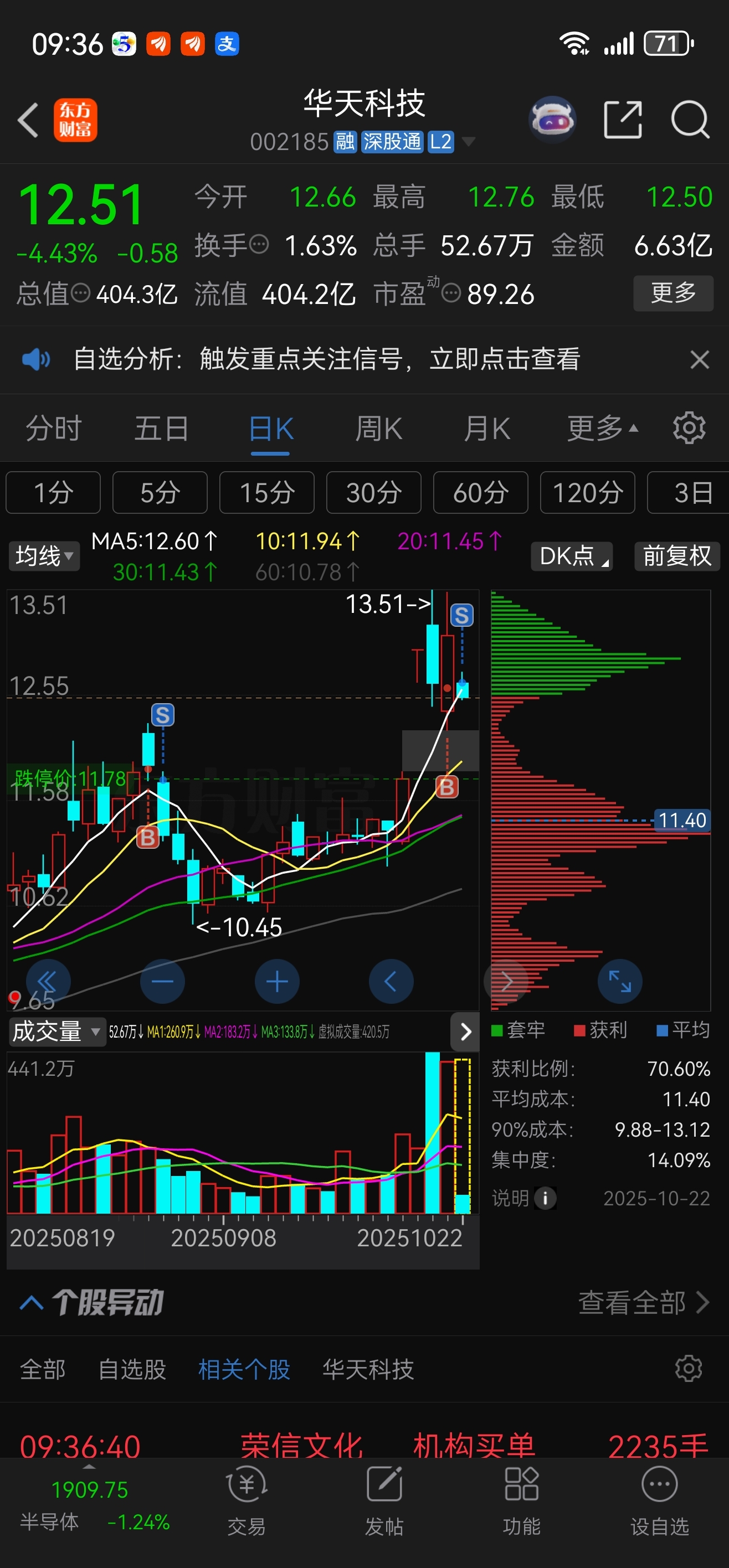Image resolution: width=729 pixels, height=1568 pixels.
Task: Select the 120分 period button
Action: (588, 492)
